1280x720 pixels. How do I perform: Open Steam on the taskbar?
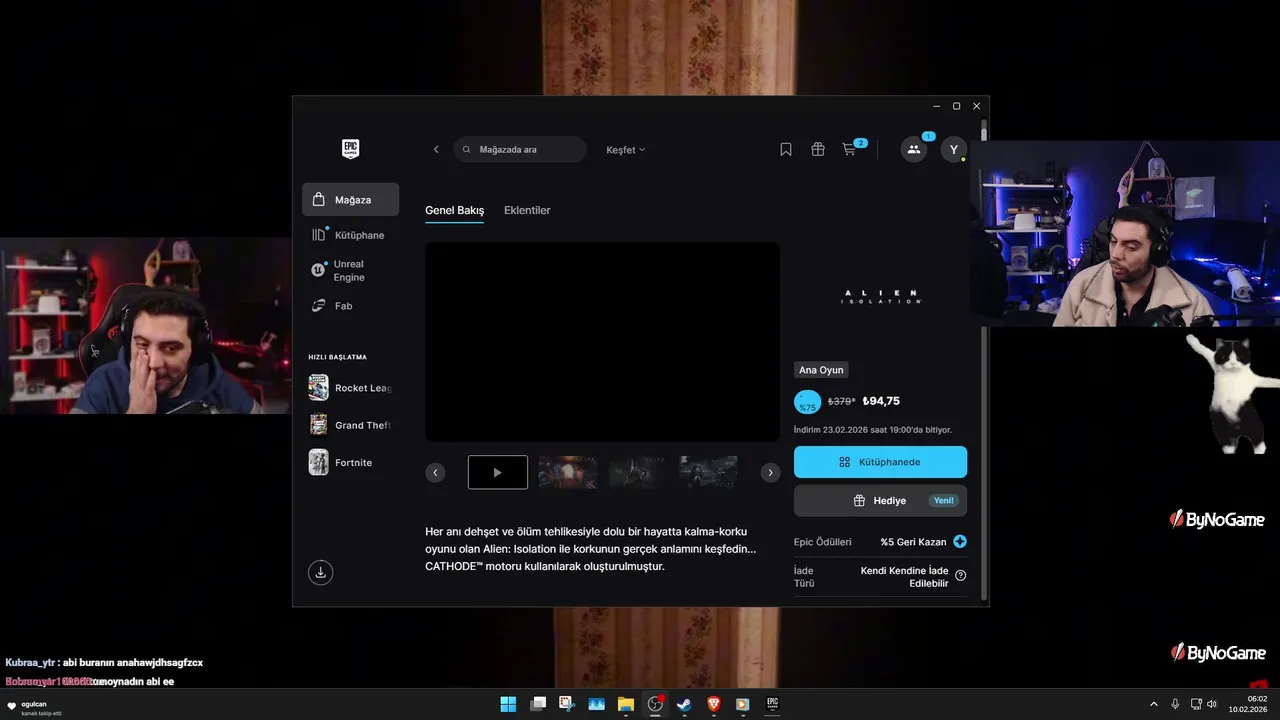[x=684, y=704]
